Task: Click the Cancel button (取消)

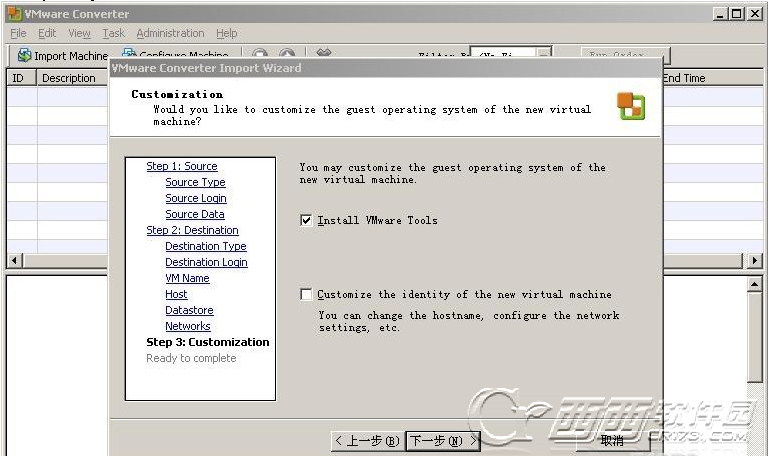Action: [x=612, y=441]
